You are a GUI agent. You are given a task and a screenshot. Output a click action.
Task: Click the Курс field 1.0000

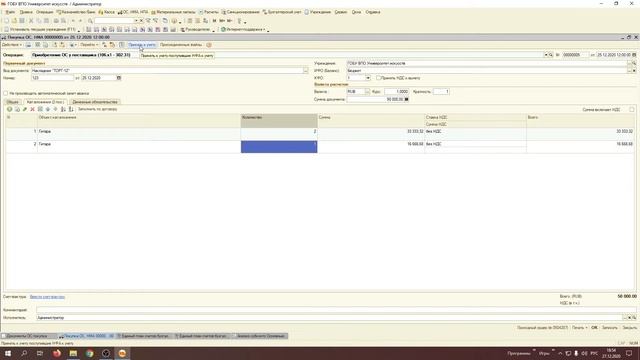pyautogui.click(x=396, y=92)
